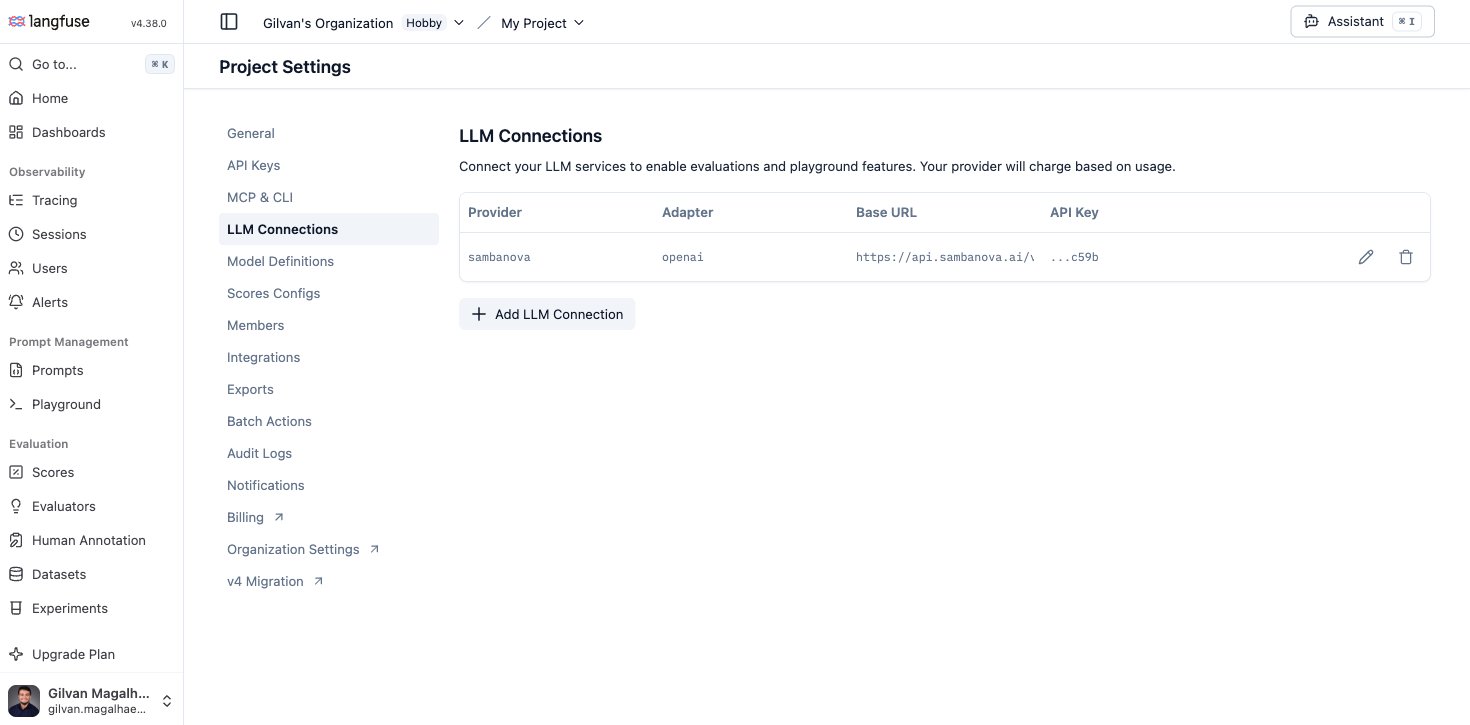Open Alerts page
Screen dimensions: 1470x725
(x=92, y=302)
